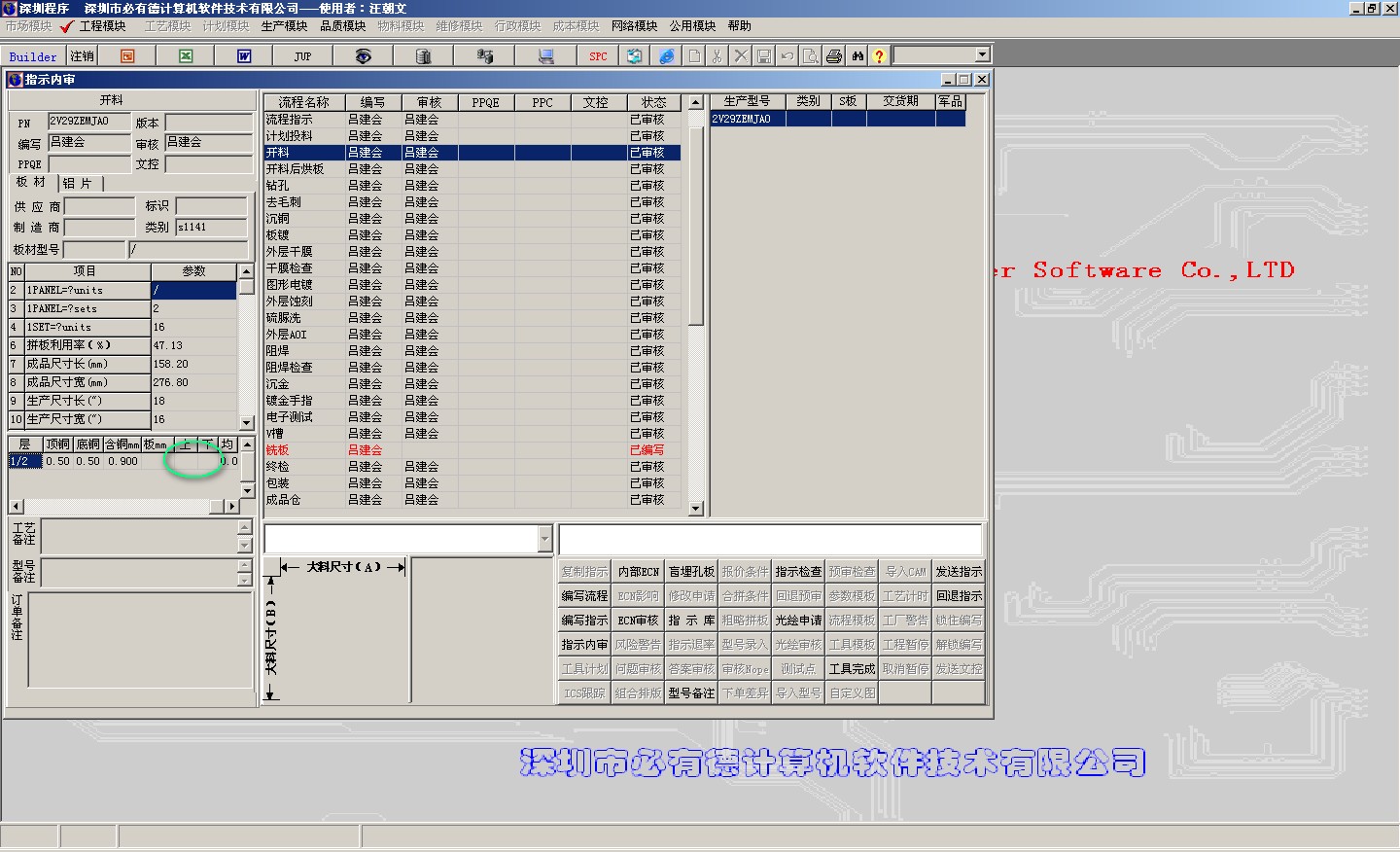Click the 光绘申请 button

(798, 621)
